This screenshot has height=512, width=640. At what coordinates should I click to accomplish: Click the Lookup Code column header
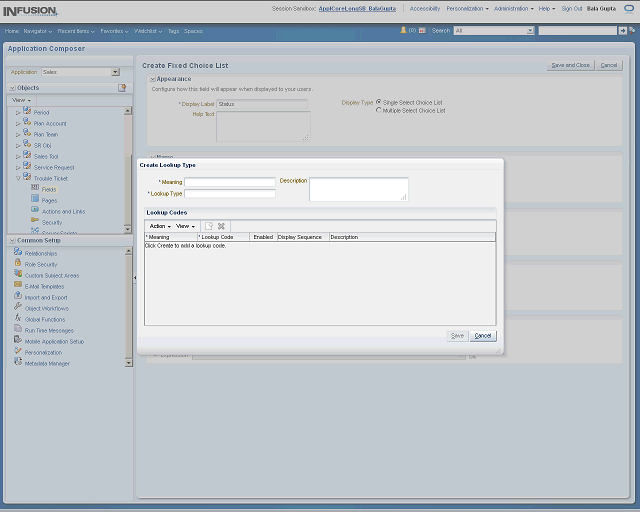tap(223, 237)
